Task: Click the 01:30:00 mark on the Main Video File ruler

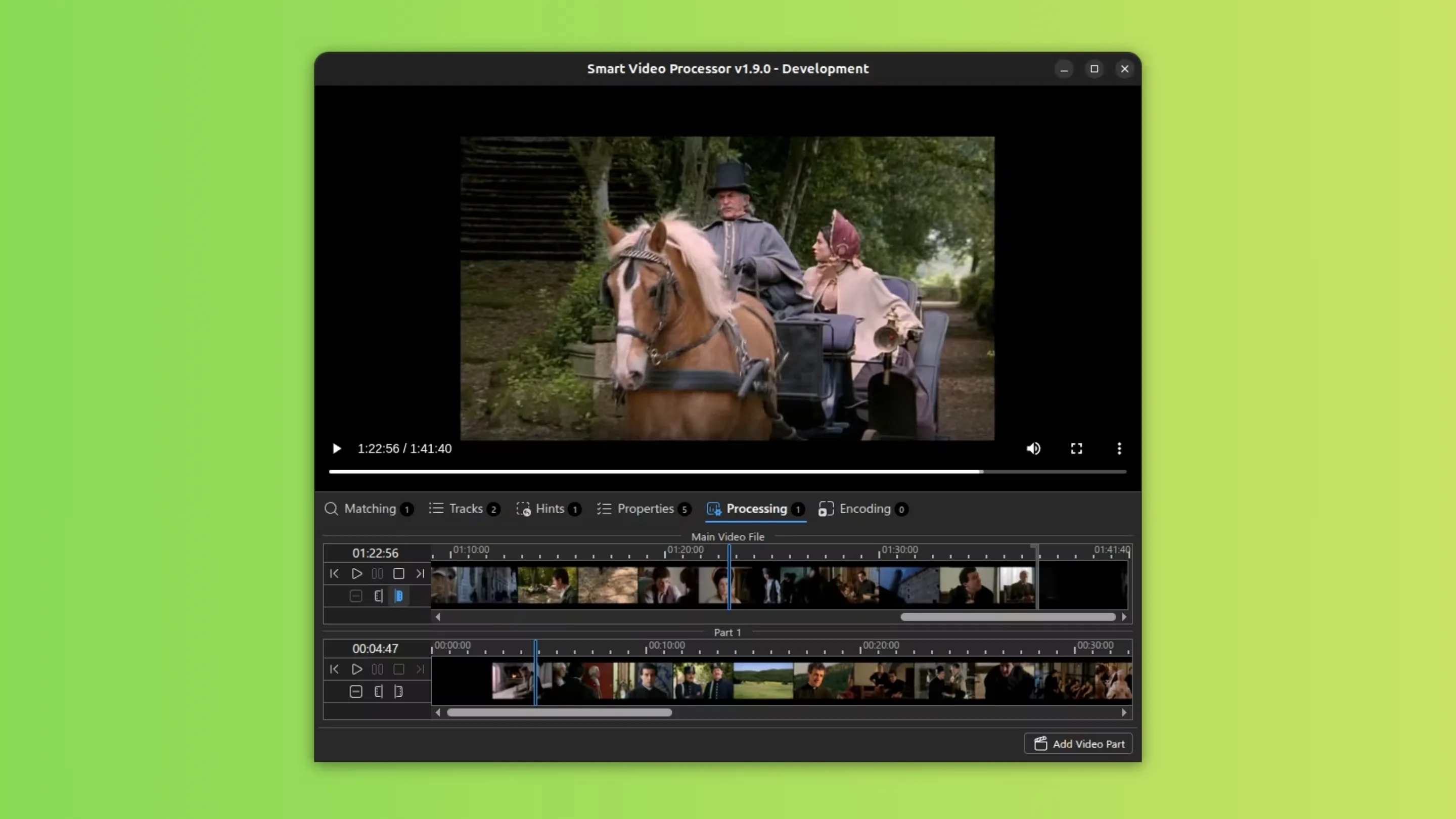Action: 899,550
